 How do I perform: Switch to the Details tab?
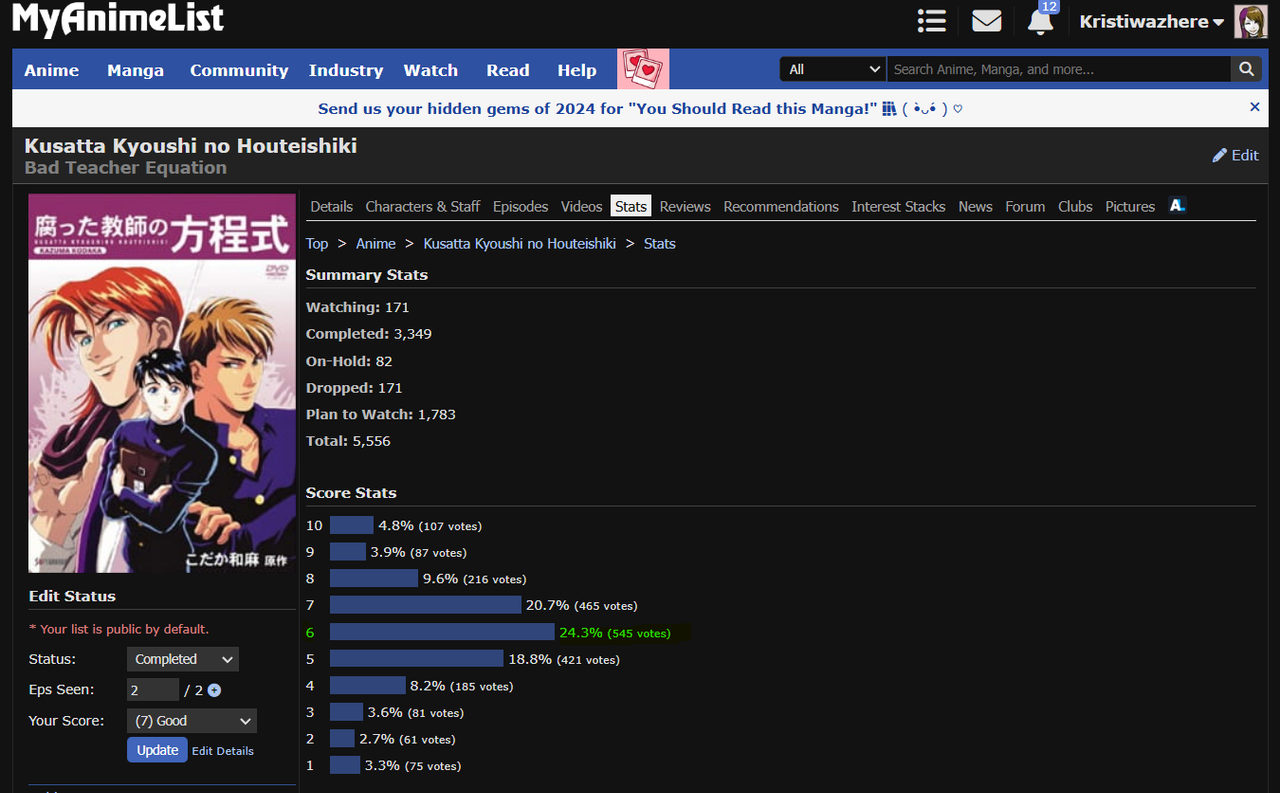(331, 206)
